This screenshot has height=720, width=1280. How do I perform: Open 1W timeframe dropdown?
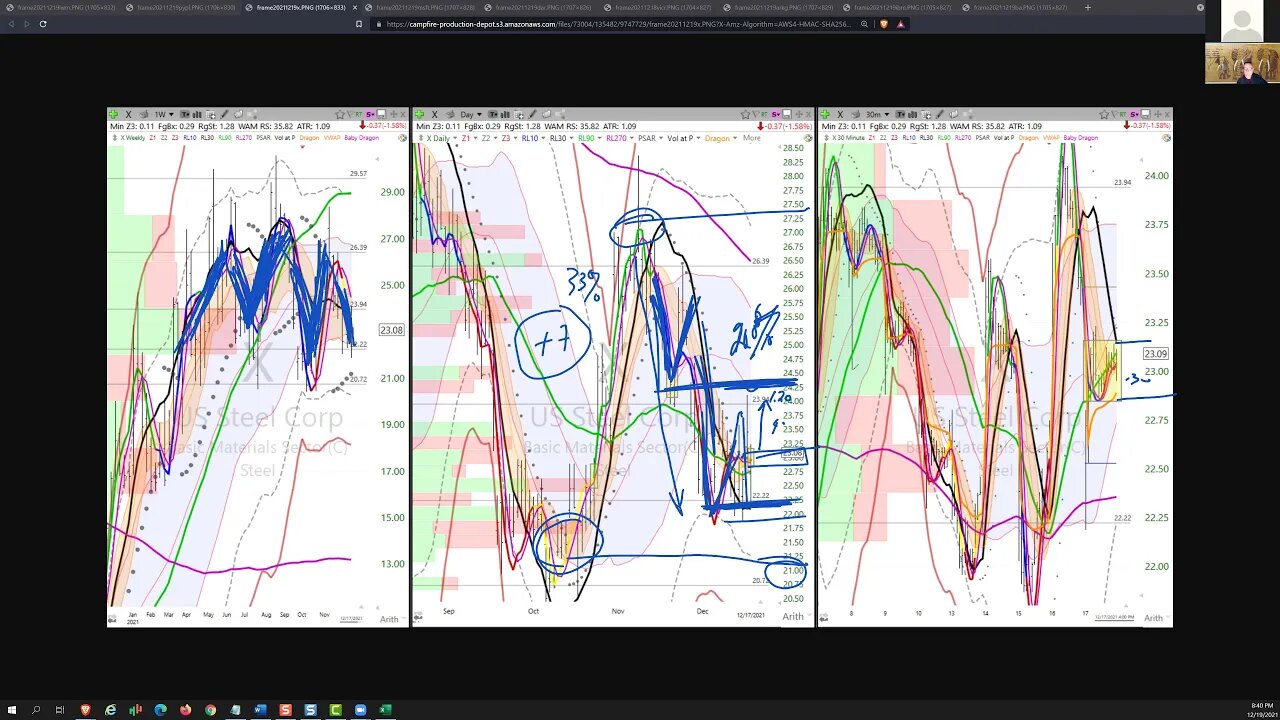click(x=164, y=114)
